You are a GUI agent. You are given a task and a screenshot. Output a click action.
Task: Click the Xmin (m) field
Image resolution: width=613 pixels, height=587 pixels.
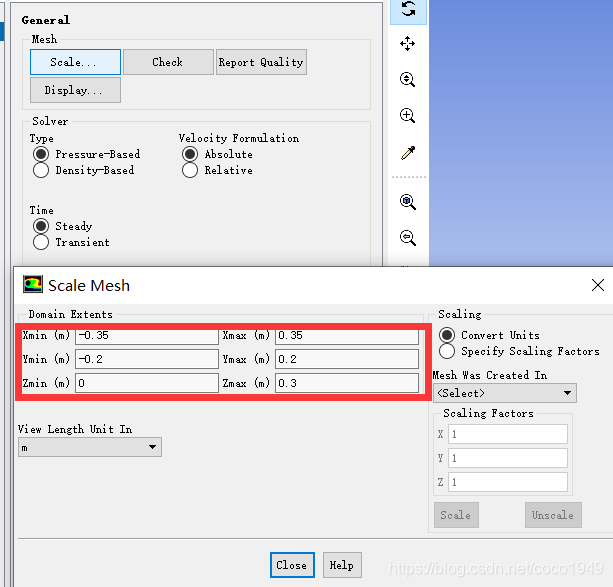click(147, 336)
